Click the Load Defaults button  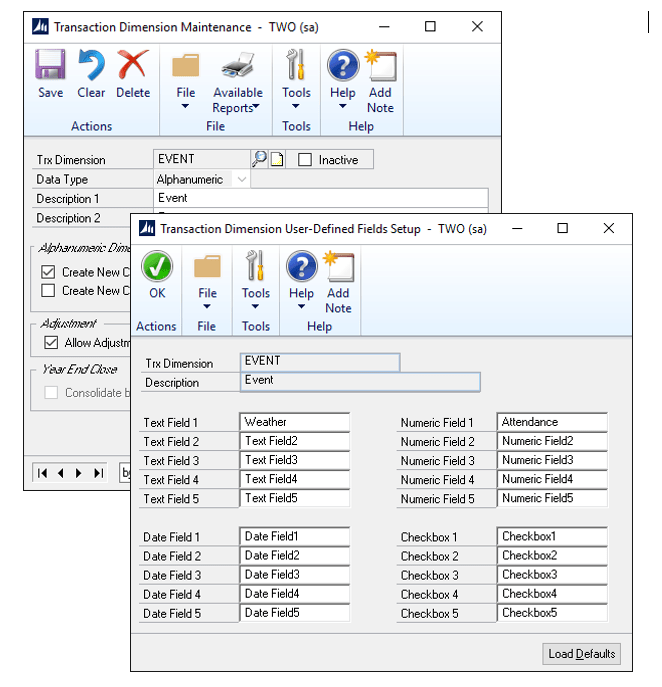[x=583, y=654]
